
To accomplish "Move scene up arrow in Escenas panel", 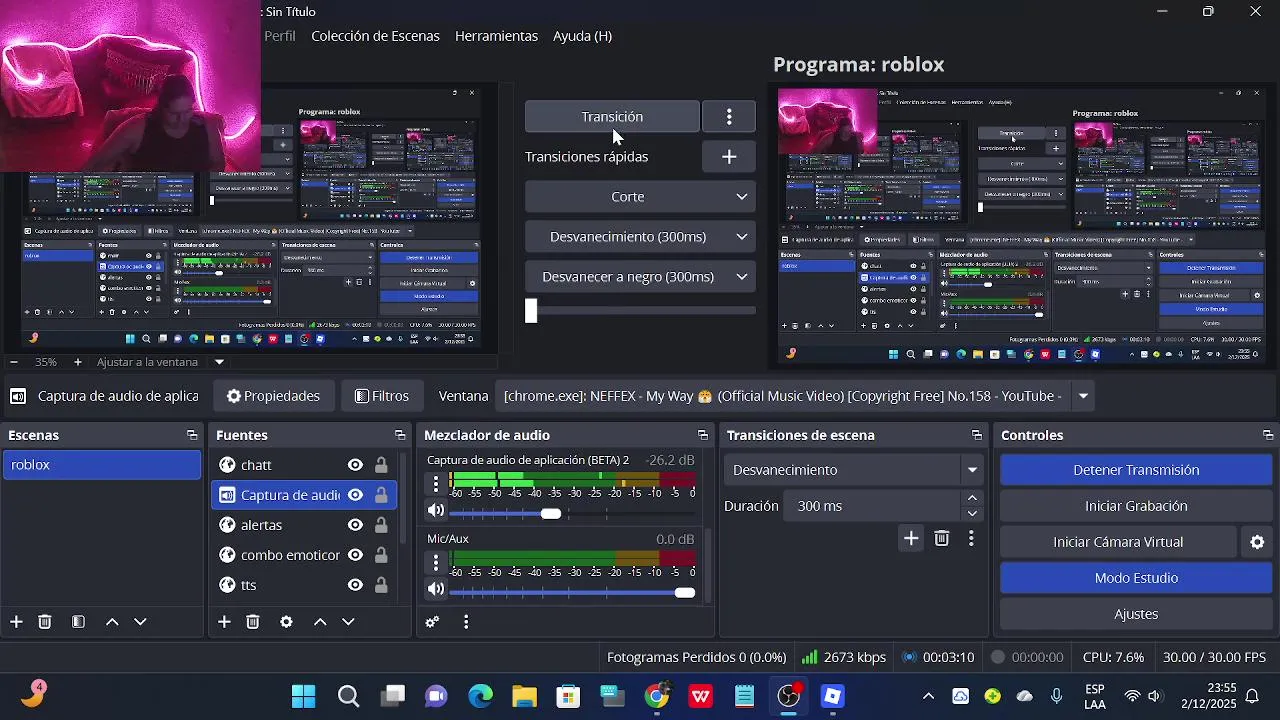I will [112, 622].
